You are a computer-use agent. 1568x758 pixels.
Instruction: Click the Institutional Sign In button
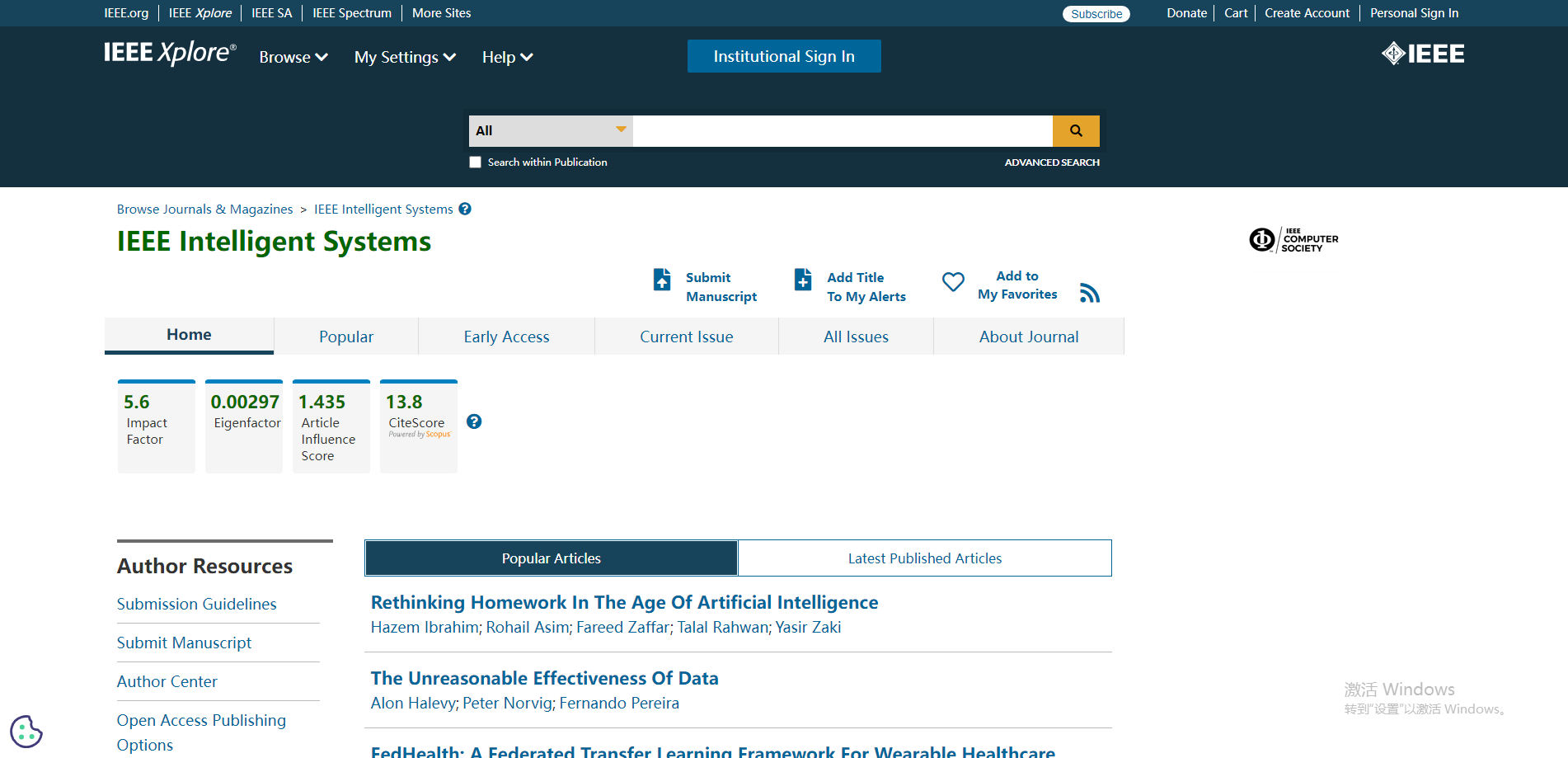[x=784, y=56]
